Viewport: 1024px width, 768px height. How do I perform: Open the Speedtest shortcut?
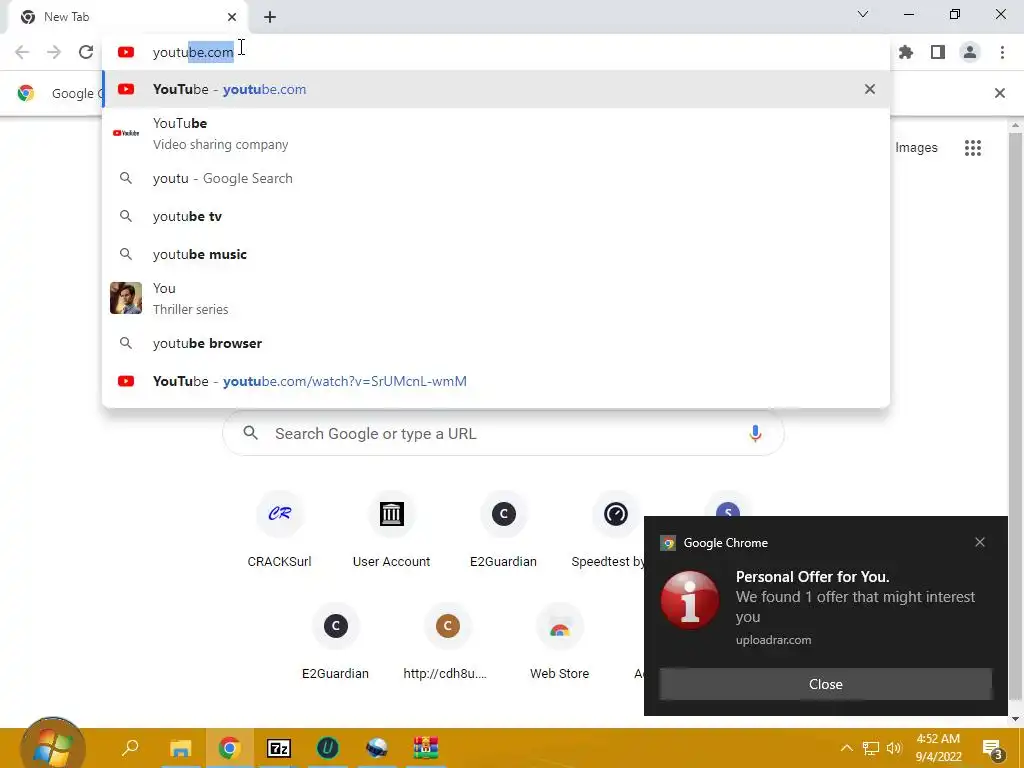pos(611,531)
